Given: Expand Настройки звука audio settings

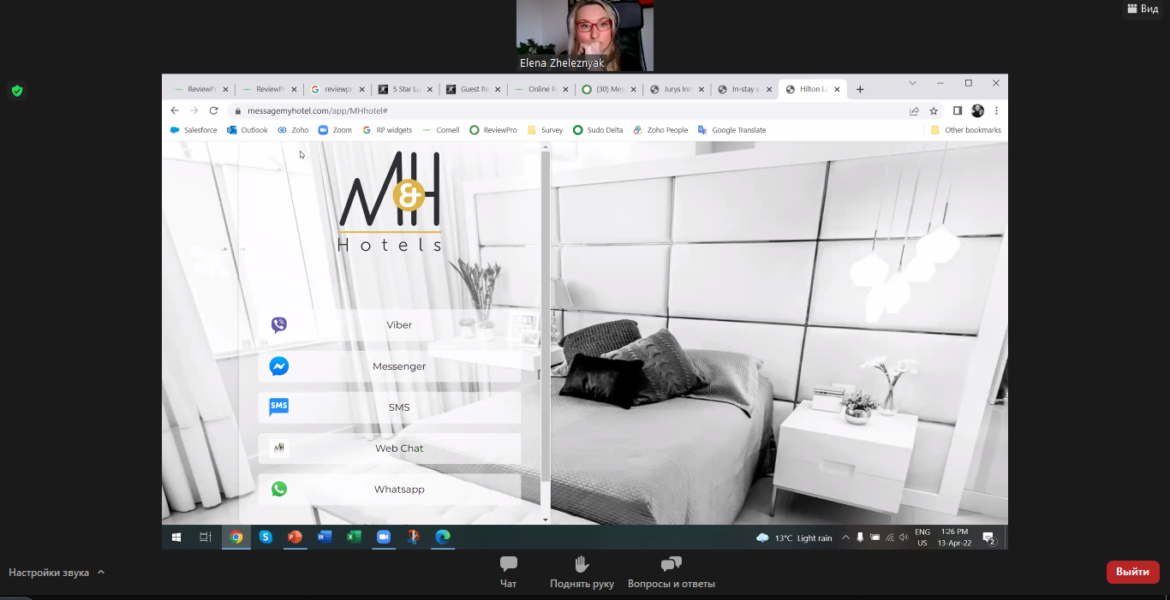Looking at the screenshot, I should coord(57,573).
